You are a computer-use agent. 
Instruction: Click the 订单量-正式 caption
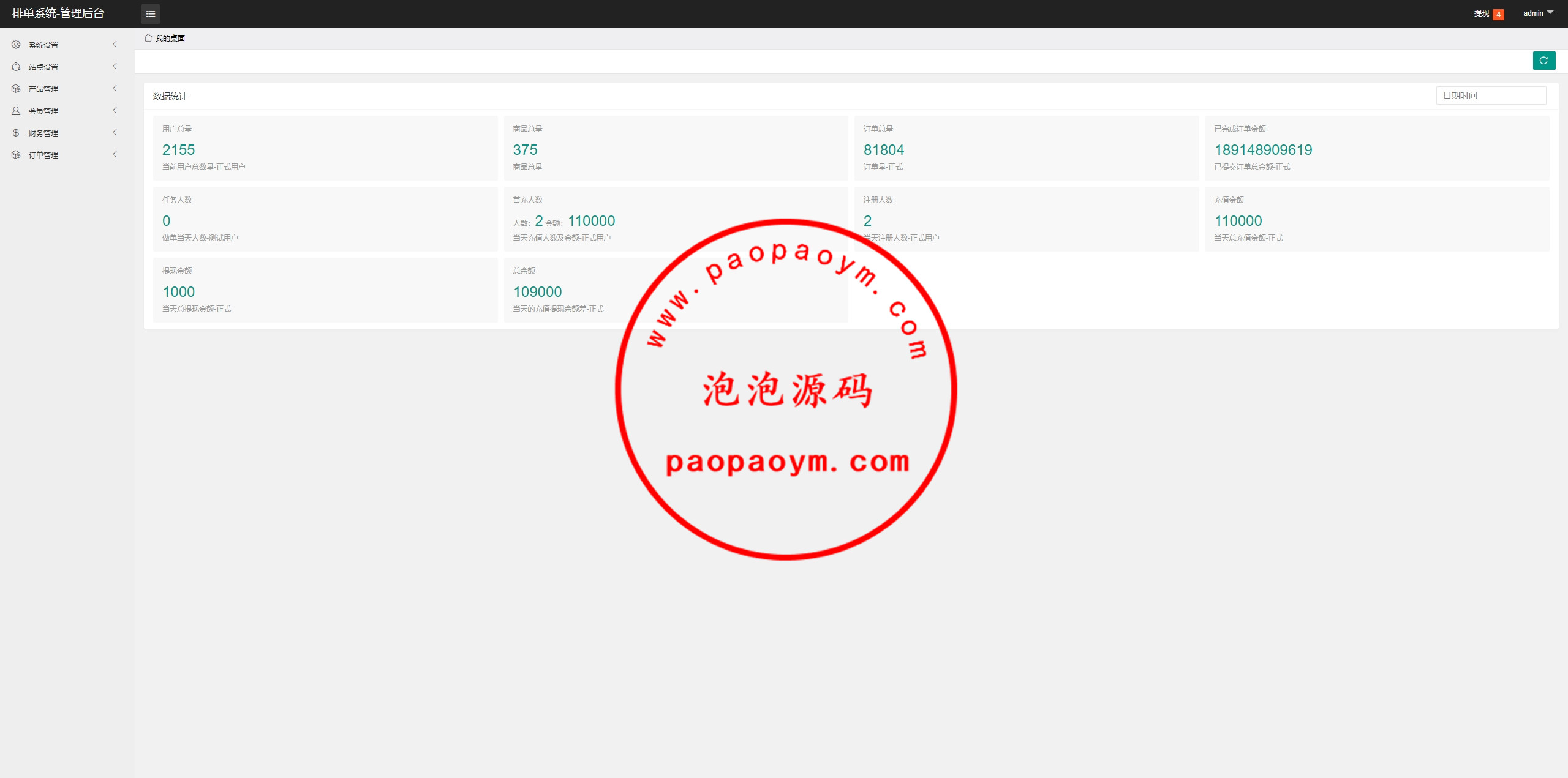pos(883,167)
